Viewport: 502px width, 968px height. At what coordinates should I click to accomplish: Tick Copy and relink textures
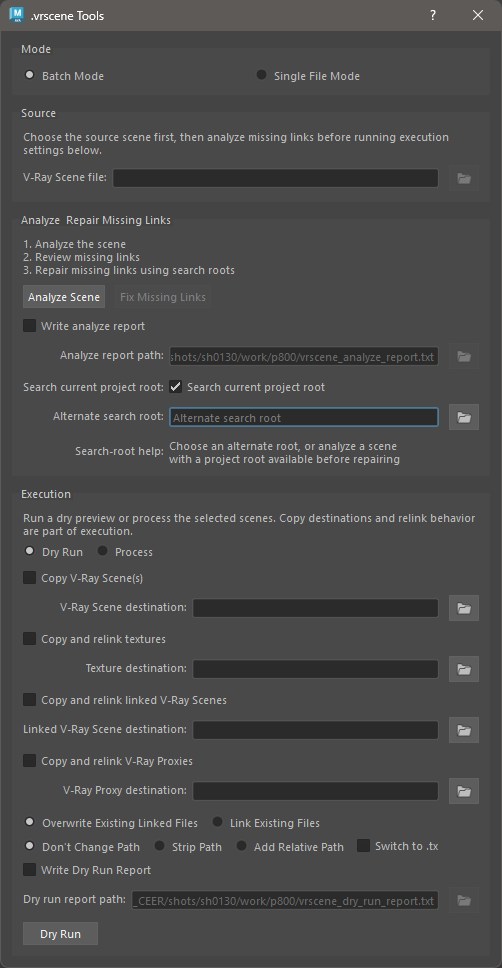pyautogui.click(x=30, y=639)
